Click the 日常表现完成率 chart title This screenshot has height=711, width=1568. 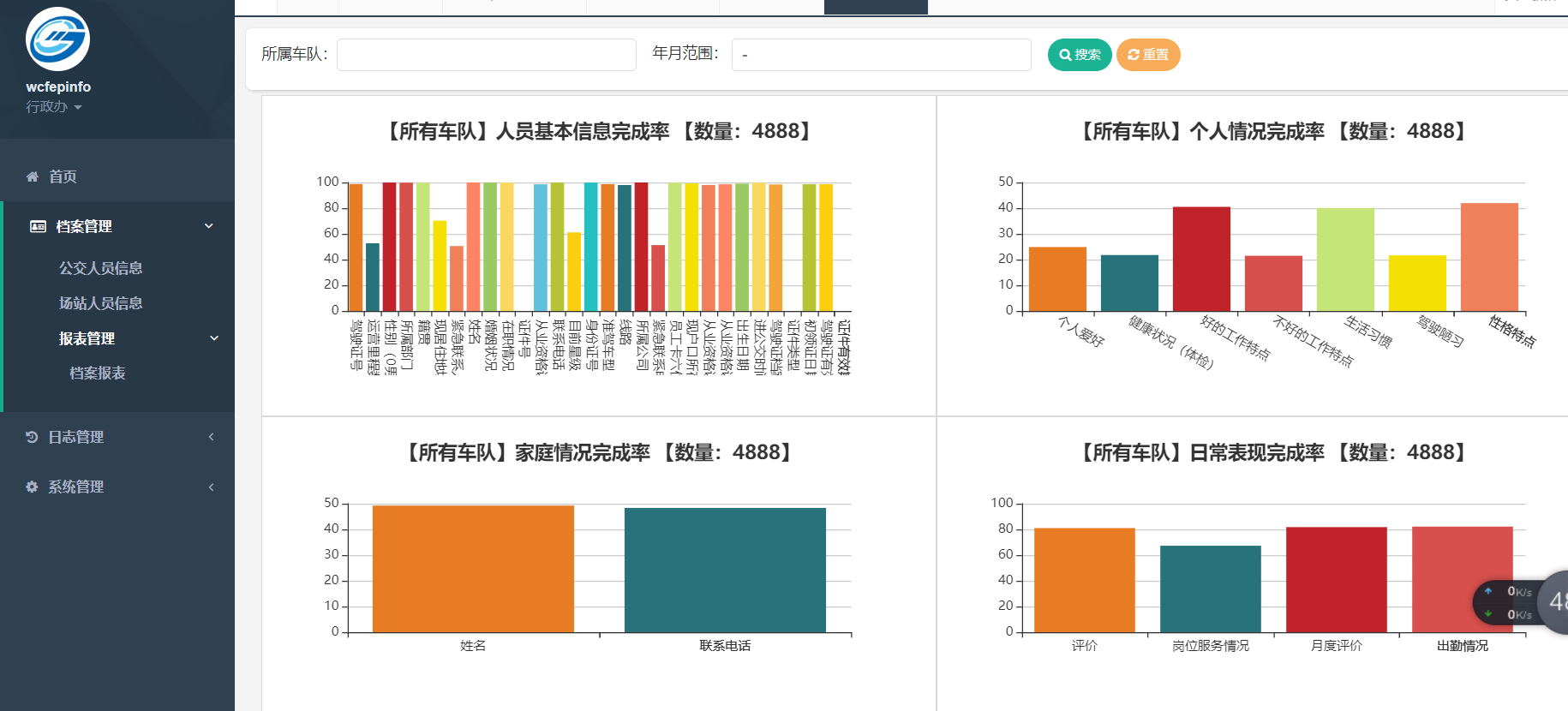1274,452
